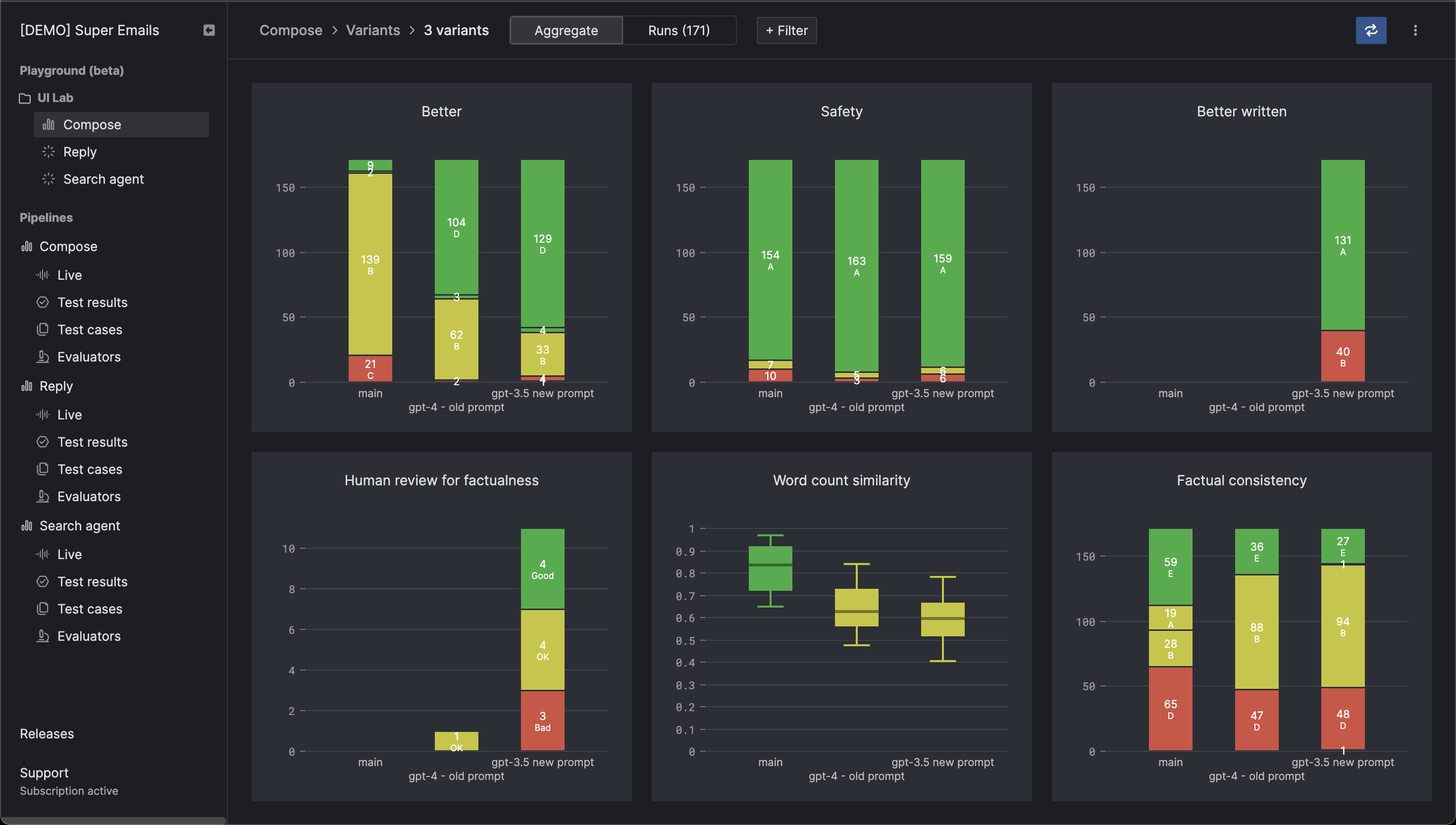Open the Compose pipeline
Viewport: 1456px width, 825px height.
(x=68, y=247)
